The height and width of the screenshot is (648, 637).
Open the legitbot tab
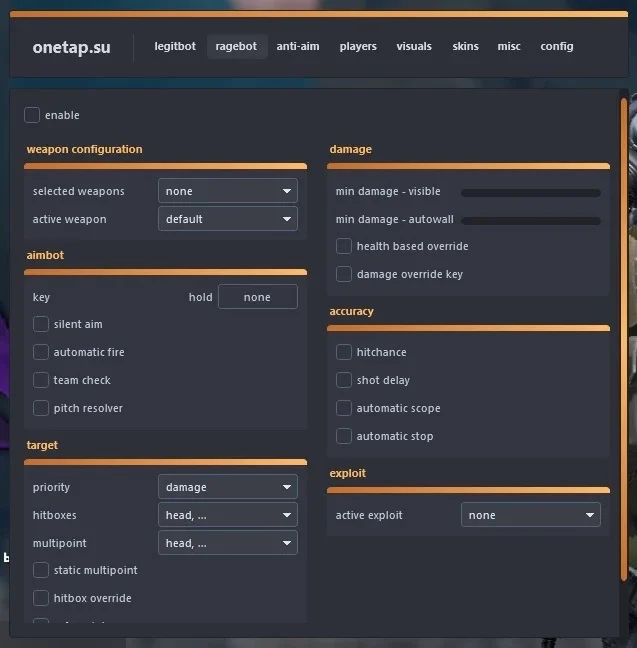175,46
